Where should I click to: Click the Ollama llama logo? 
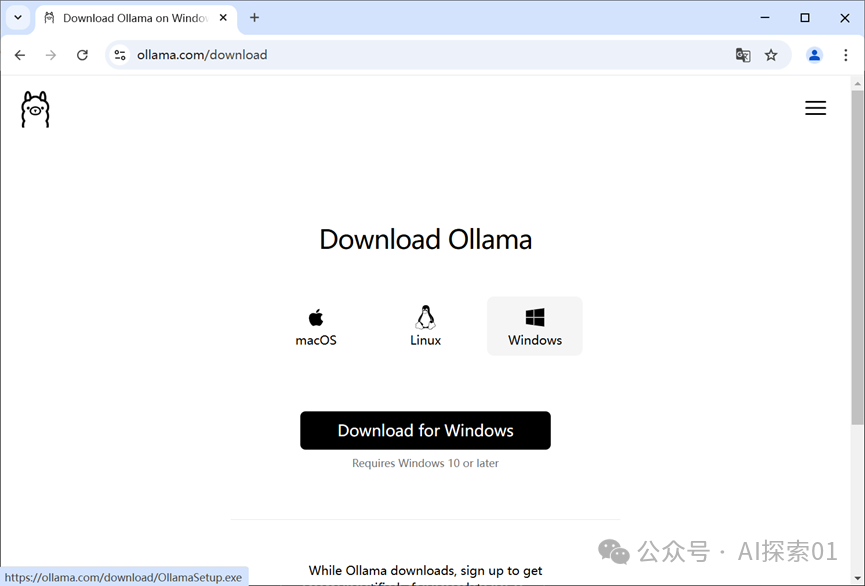point(35,109)
